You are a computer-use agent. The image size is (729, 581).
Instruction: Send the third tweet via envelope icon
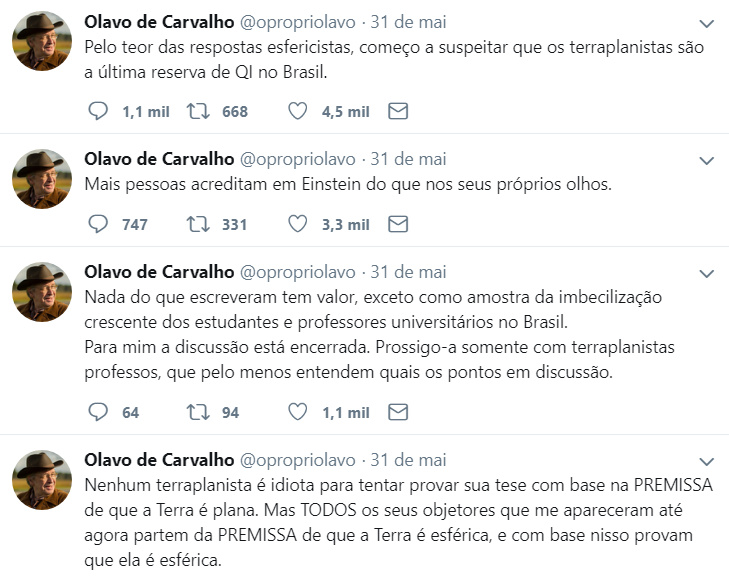tap(397, 412)
